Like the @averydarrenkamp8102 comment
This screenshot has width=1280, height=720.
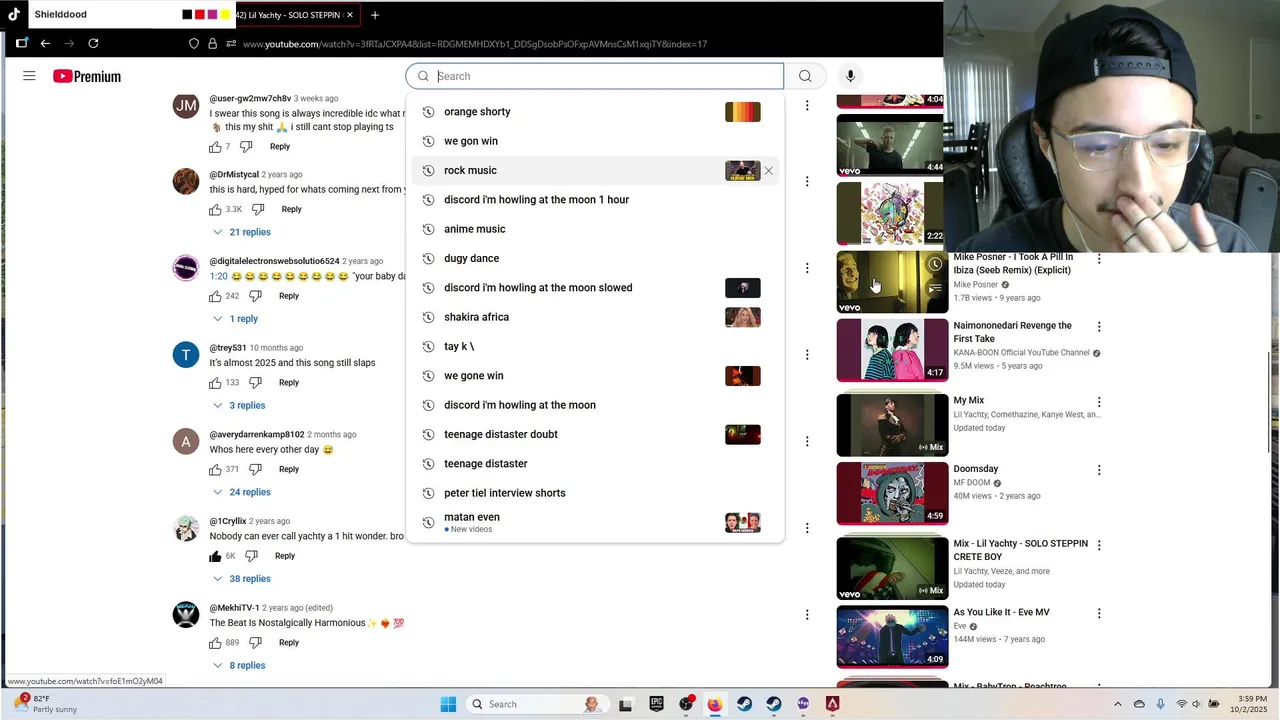(215, 469)
